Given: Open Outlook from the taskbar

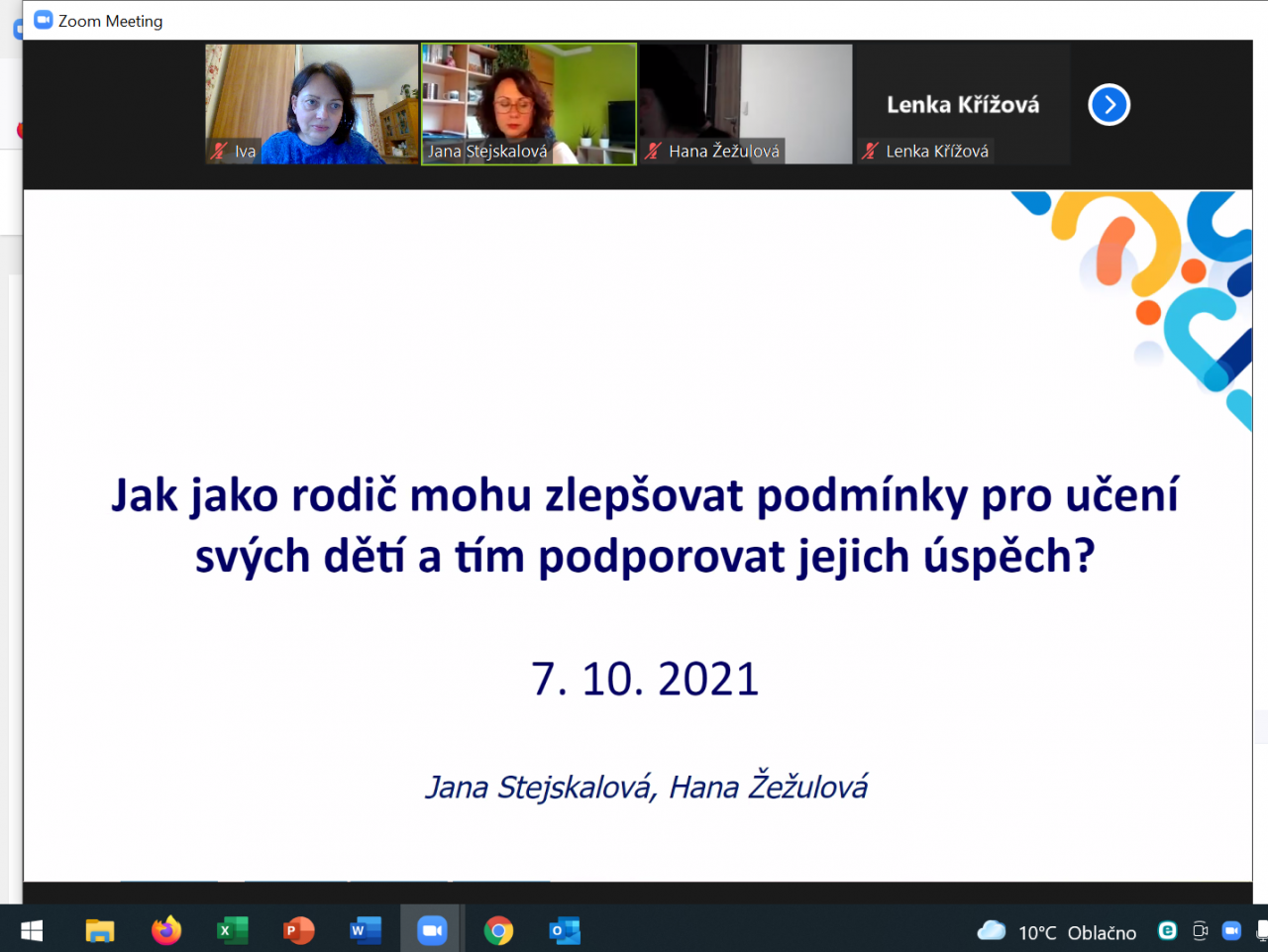Looking at the screenshot, I should point(564,930).
